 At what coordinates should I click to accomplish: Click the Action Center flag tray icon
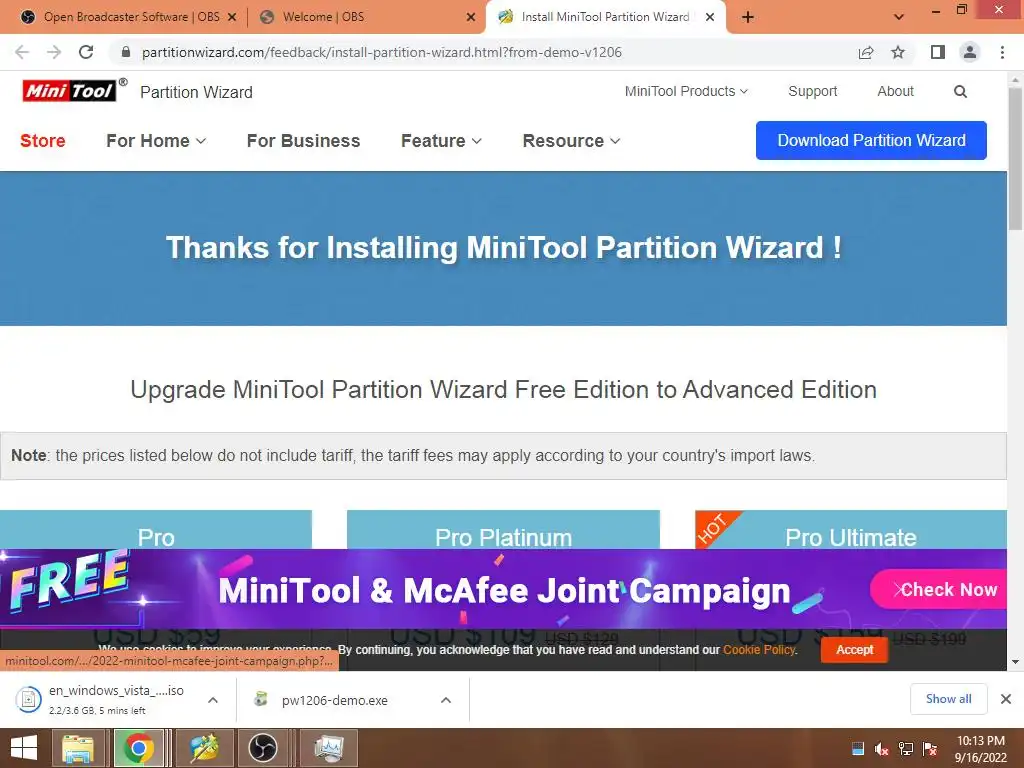point(930,749)
